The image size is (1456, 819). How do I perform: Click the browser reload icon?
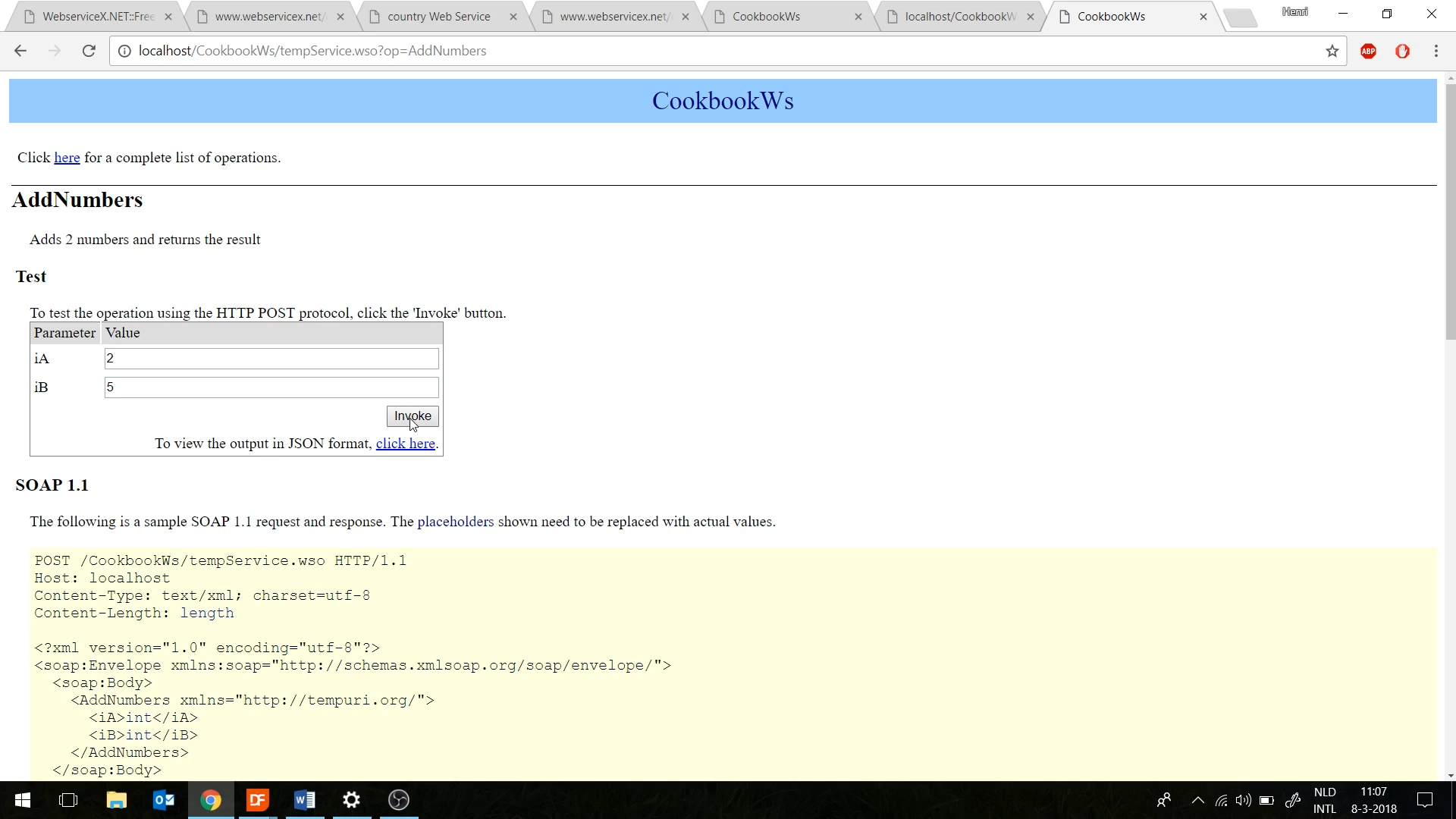pos(89,51)
